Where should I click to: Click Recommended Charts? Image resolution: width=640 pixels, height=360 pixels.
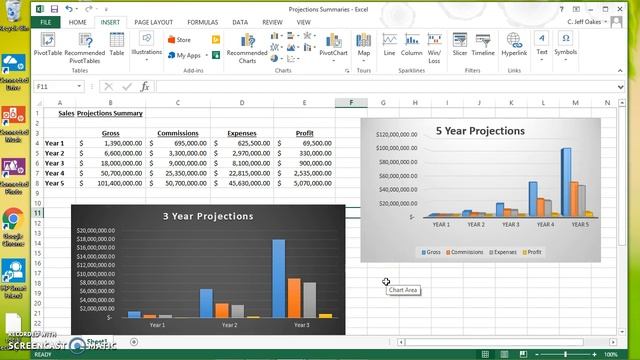tap(247, 48)
